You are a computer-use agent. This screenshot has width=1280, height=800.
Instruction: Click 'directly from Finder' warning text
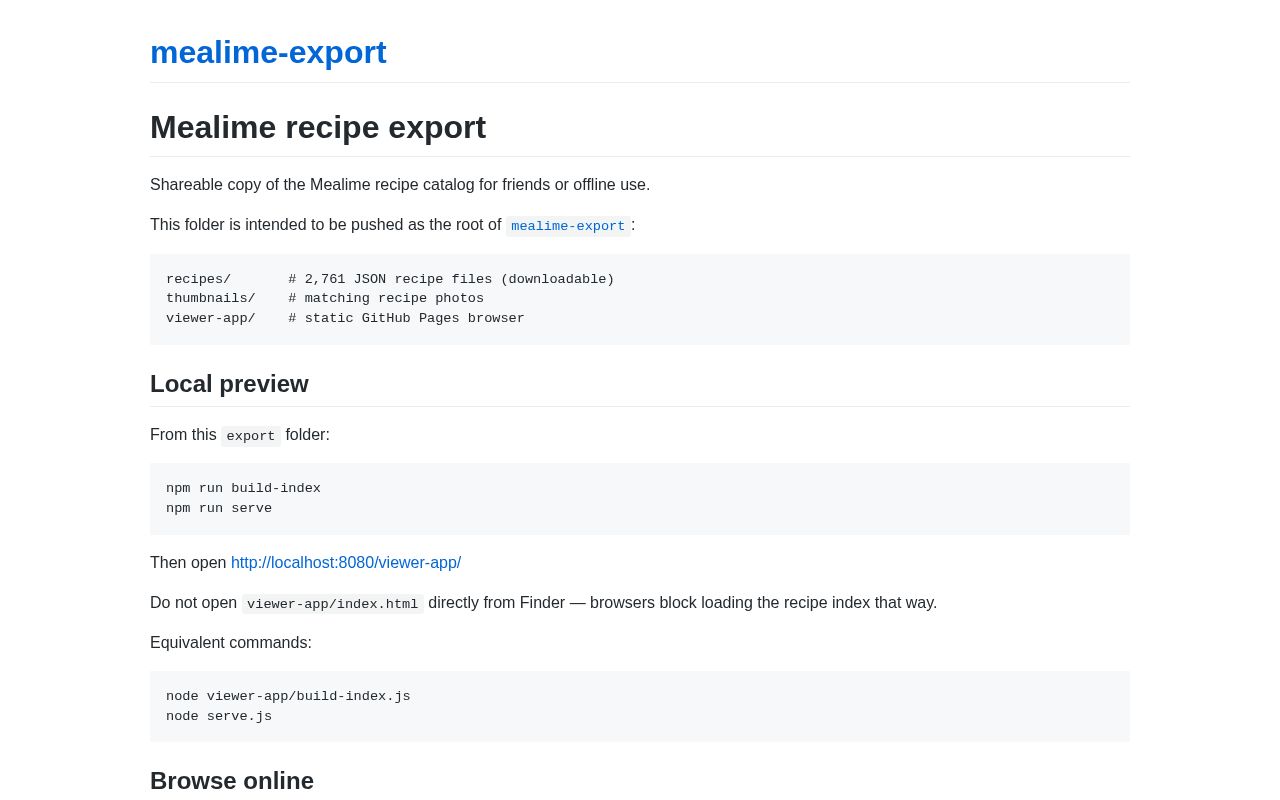tap(683, 603)
